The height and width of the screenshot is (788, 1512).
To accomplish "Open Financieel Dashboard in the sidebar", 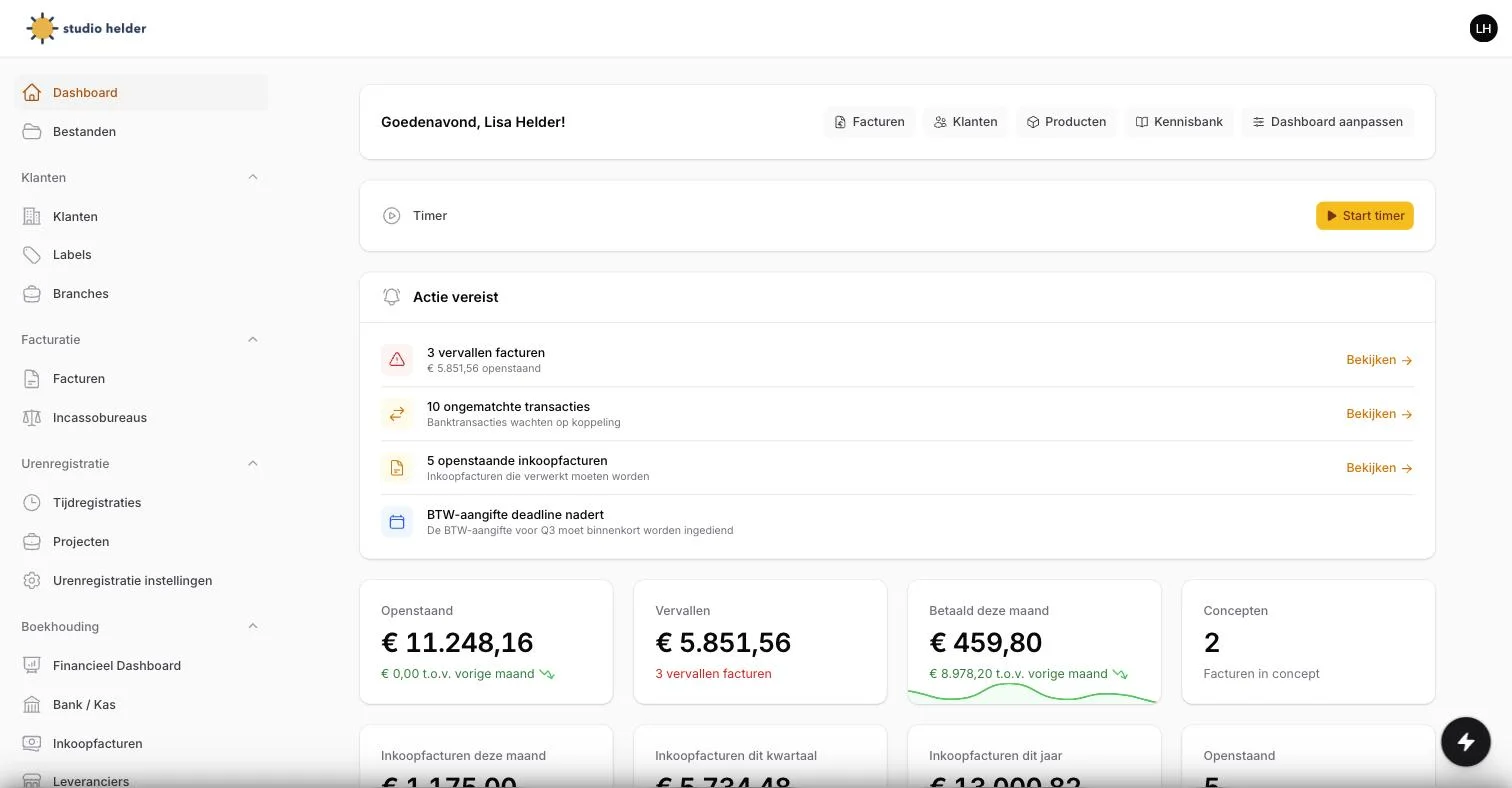I will coord(141,666).
